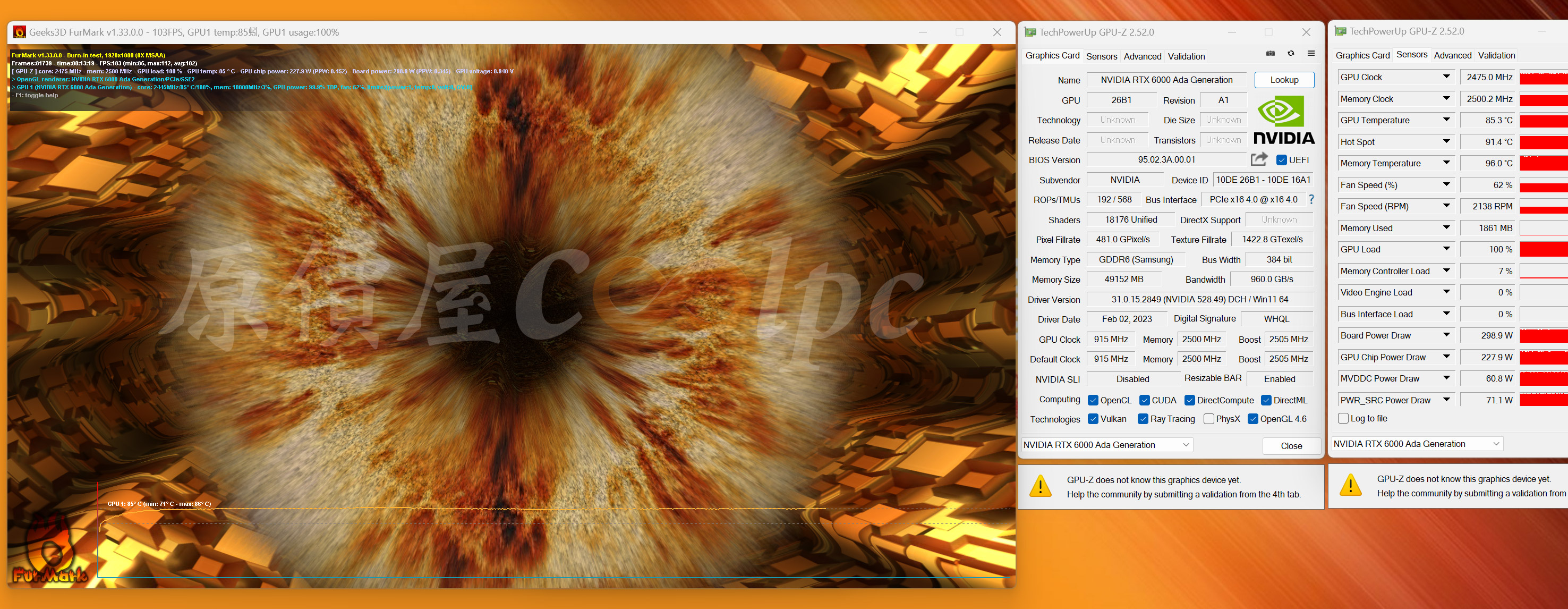
Task: Click the Board Power Draw value 298.9 W
Action: pos(1488,335)
